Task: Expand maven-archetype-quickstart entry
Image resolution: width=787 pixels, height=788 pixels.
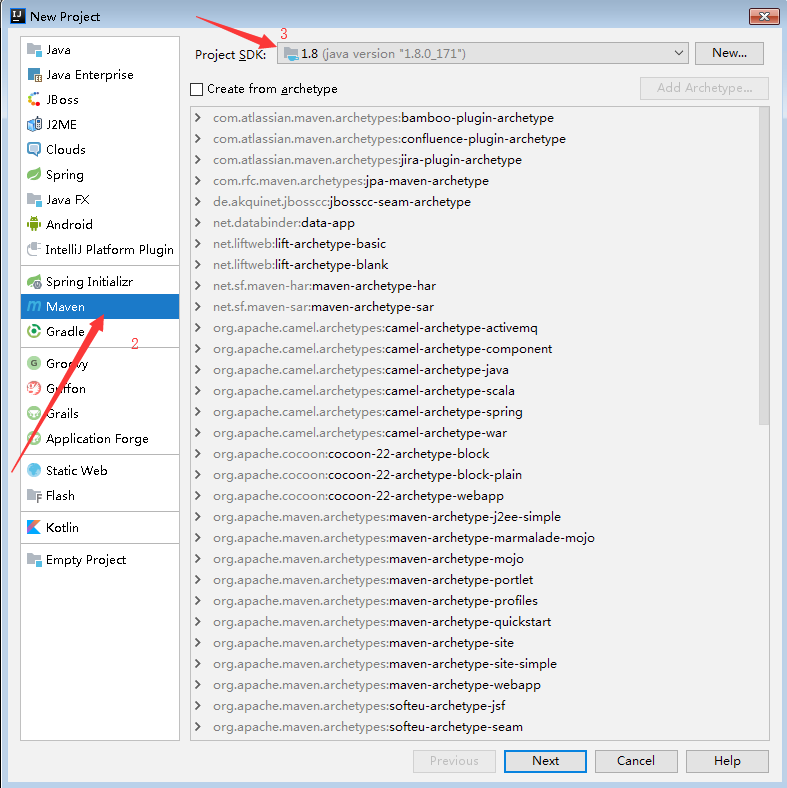Action: click(198, 622)
